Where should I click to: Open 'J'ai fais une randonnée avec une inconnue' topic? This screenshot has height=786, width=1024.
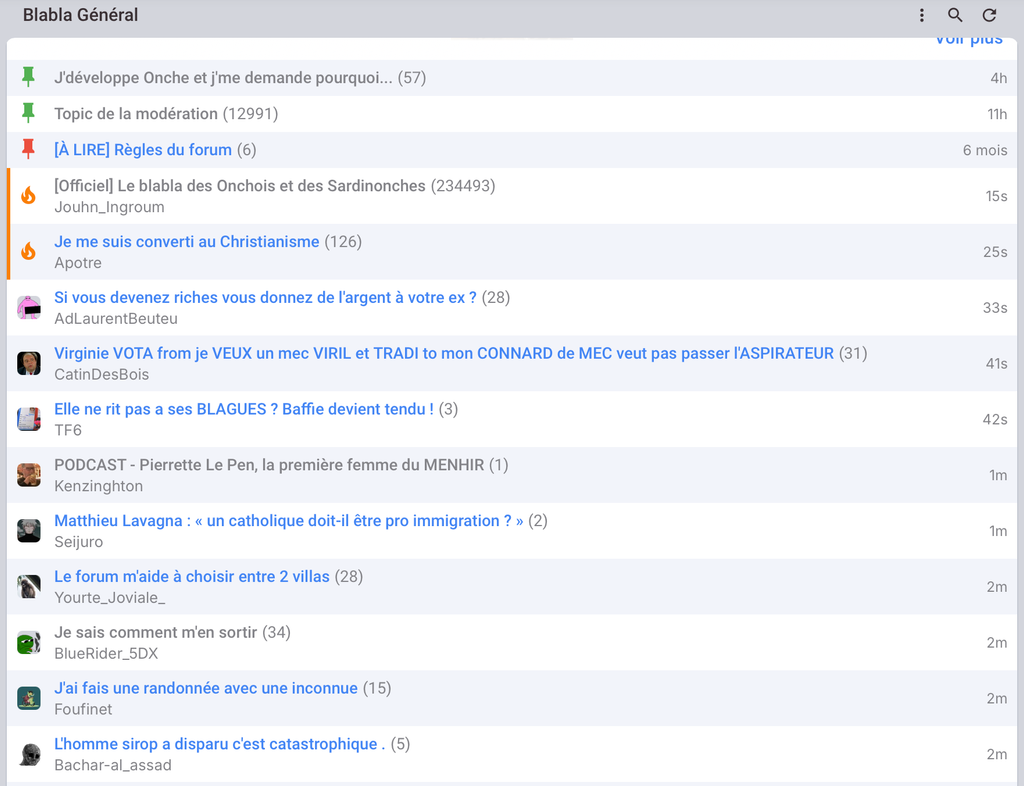pyautogui.click(x=206, y=688)
